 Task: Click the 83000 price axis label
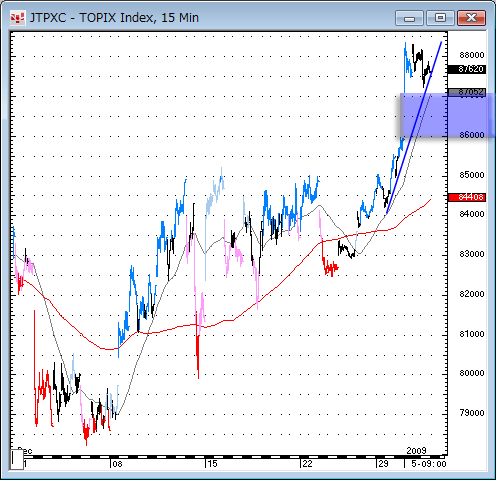pos(472,254)
